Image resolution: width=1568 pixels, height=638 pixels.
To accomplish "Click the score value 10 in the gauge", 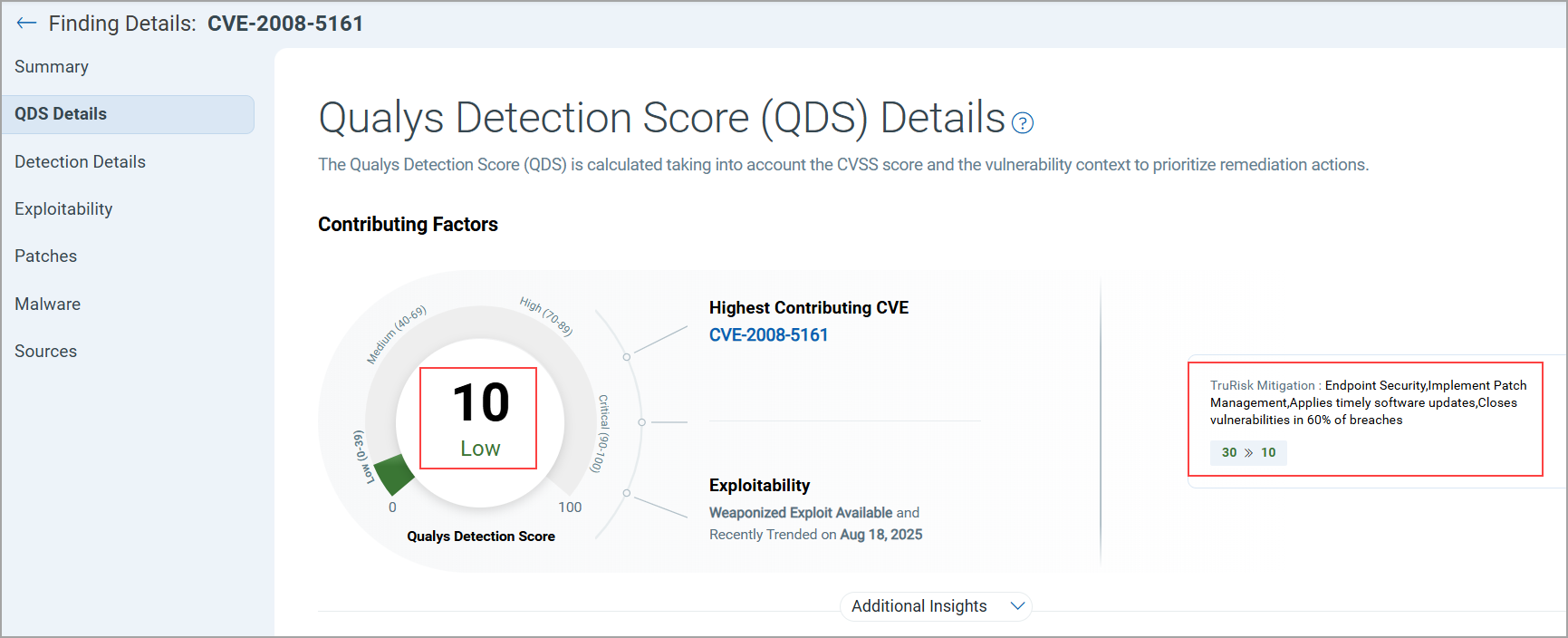I will (481, 403).
